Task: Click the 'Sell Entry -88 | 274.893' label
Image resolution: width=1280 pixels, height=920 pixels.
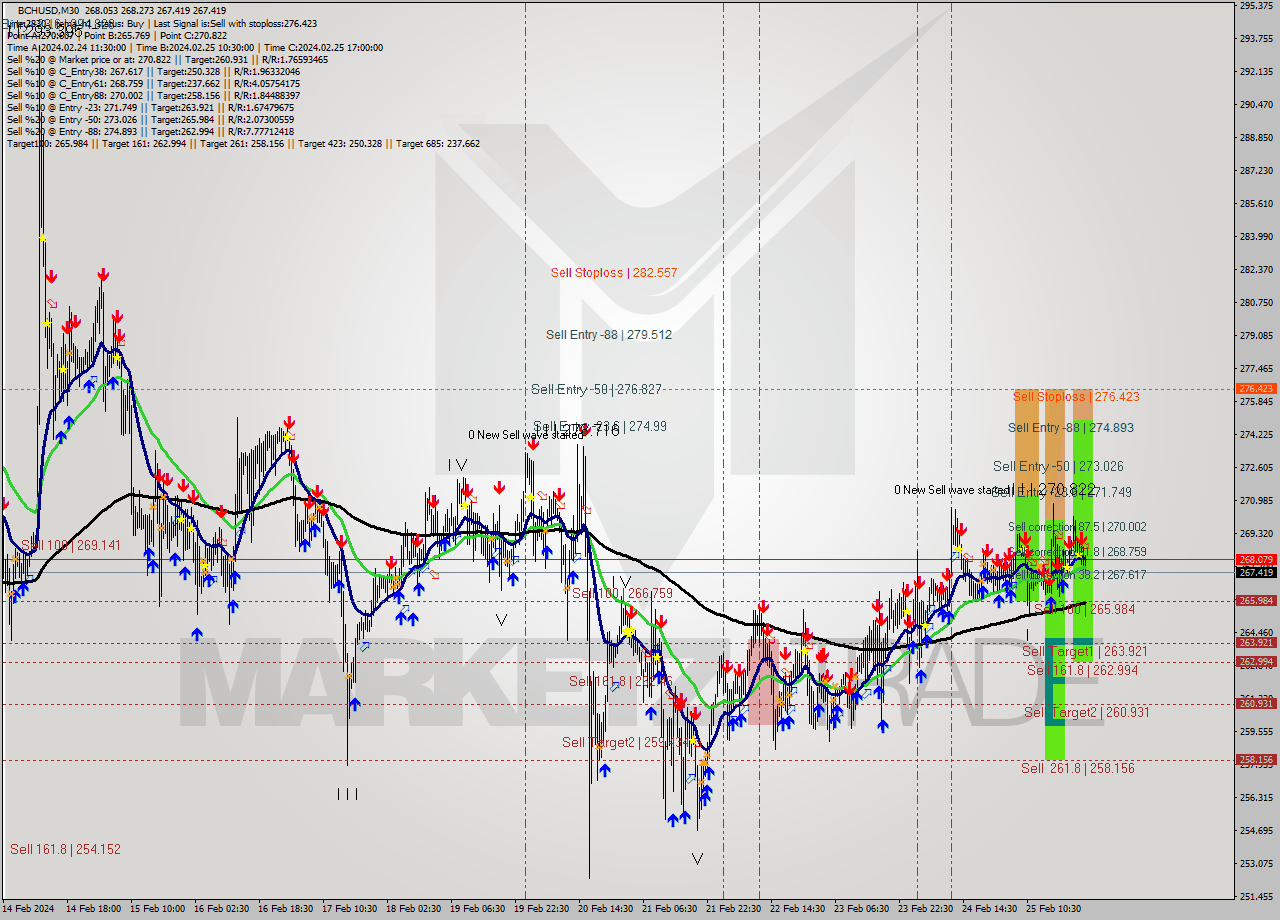Action: (1071, 428)
